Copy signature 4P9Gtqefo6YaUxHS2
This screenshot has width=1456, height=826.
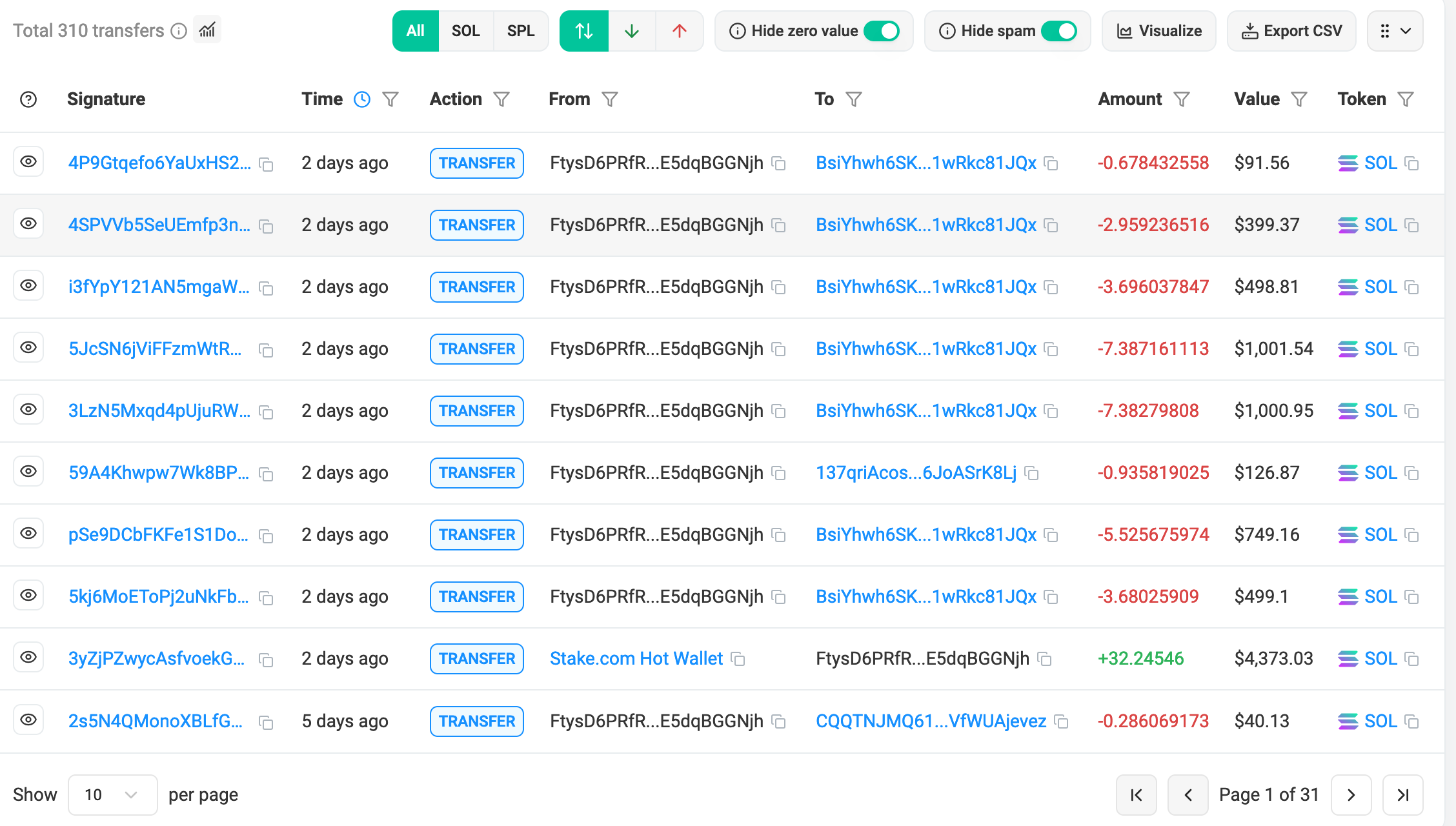[266, 164]
